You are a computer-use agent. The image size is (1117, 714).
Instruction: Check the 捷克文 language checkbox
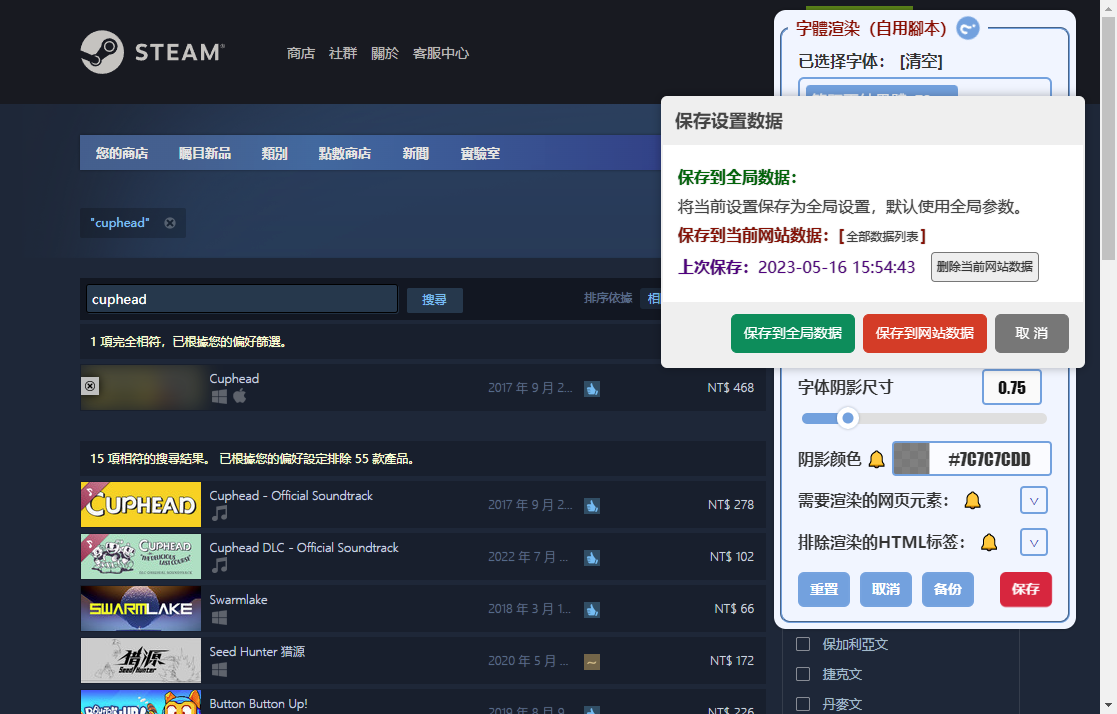click(803, 674)
